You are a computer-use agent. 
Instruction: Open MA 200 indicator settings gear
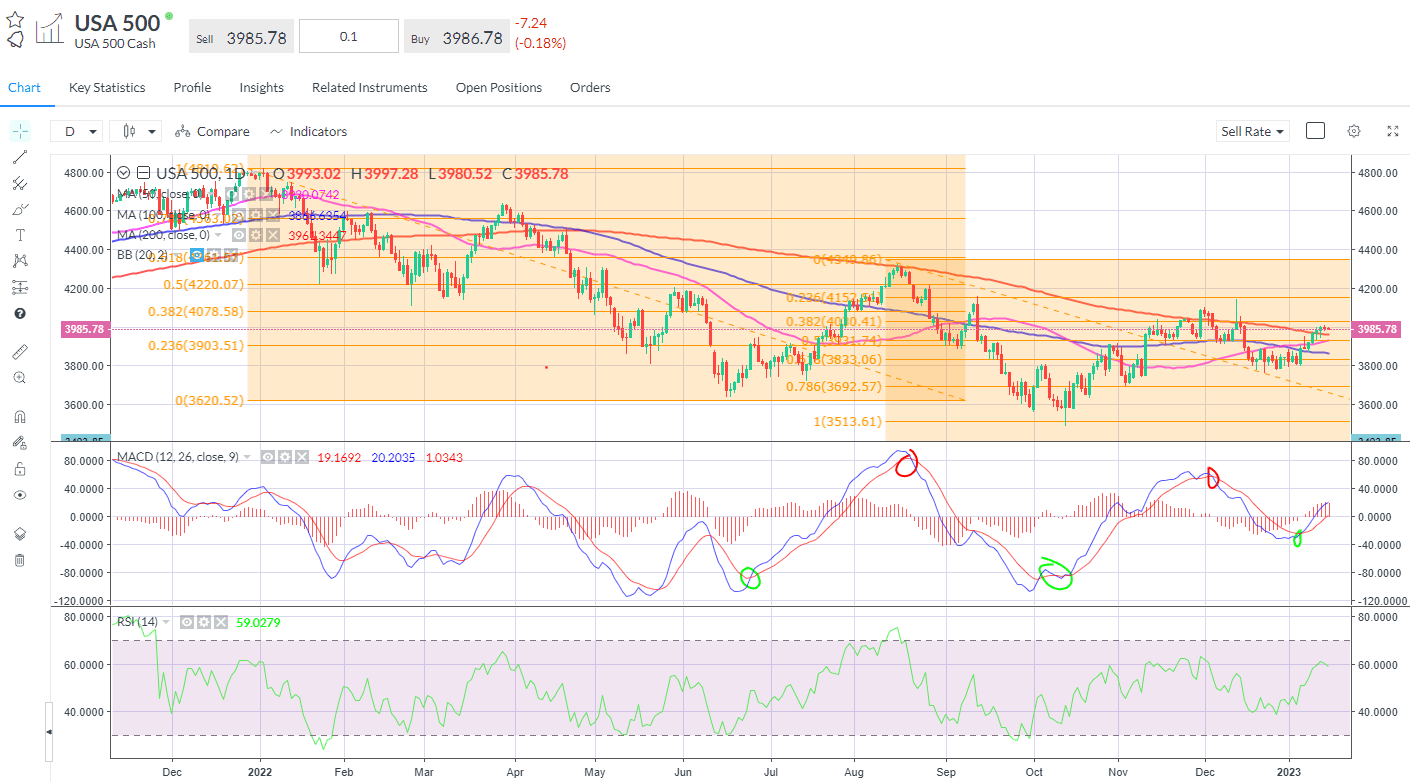[256, 235]
